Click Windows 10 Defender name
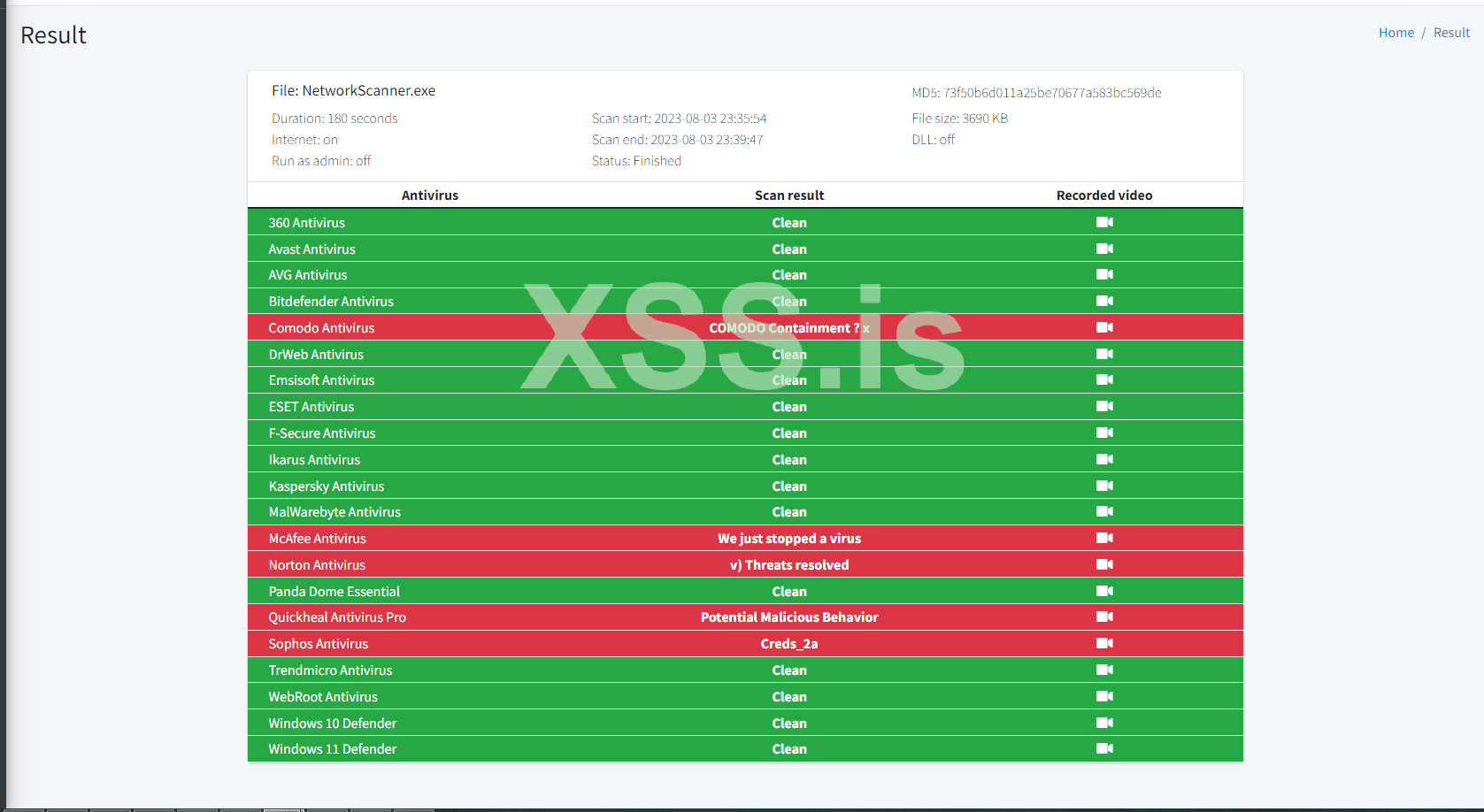Screen dimensions: 1484x812 pyautogui.click(x=333, y=724)
